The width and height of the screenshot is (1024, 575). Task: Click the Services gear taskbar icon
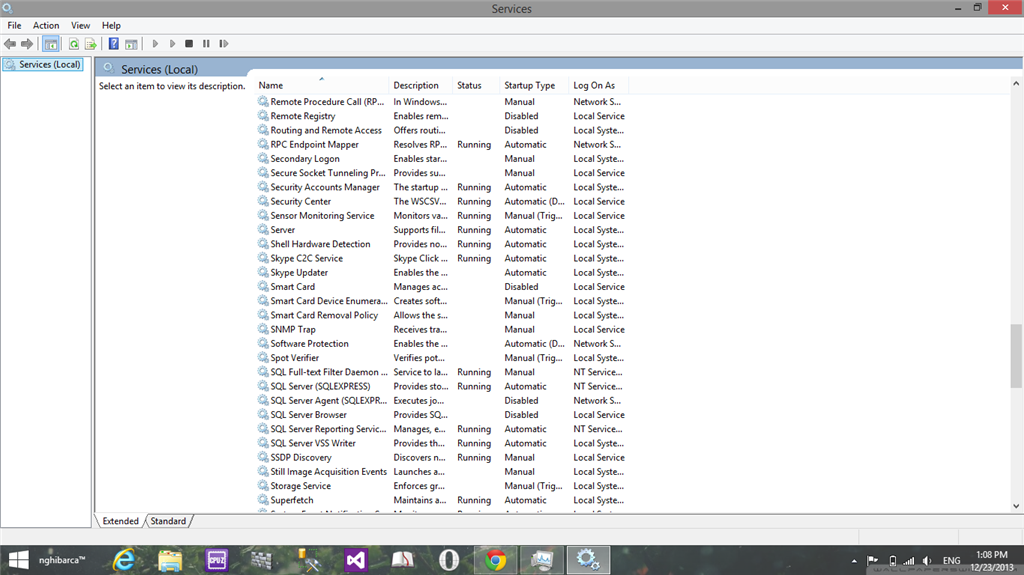(588, 560)
